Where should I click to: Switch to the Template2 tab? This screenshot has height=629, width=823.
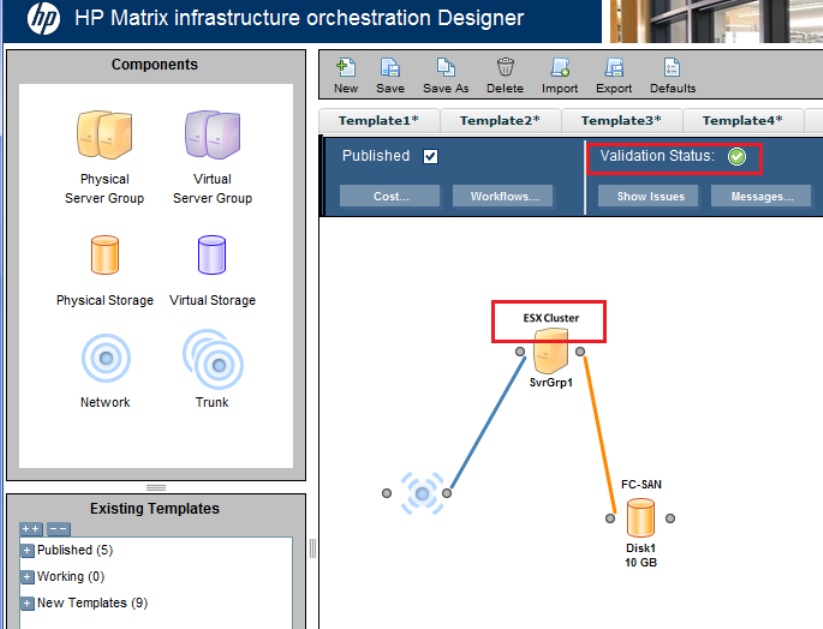point(500,120)
